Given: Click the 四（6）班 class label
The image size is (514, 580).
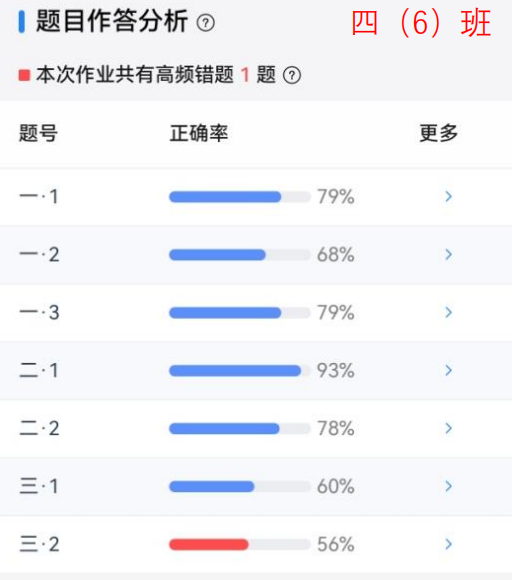Looking at the screenshot, I should point(421,23).
